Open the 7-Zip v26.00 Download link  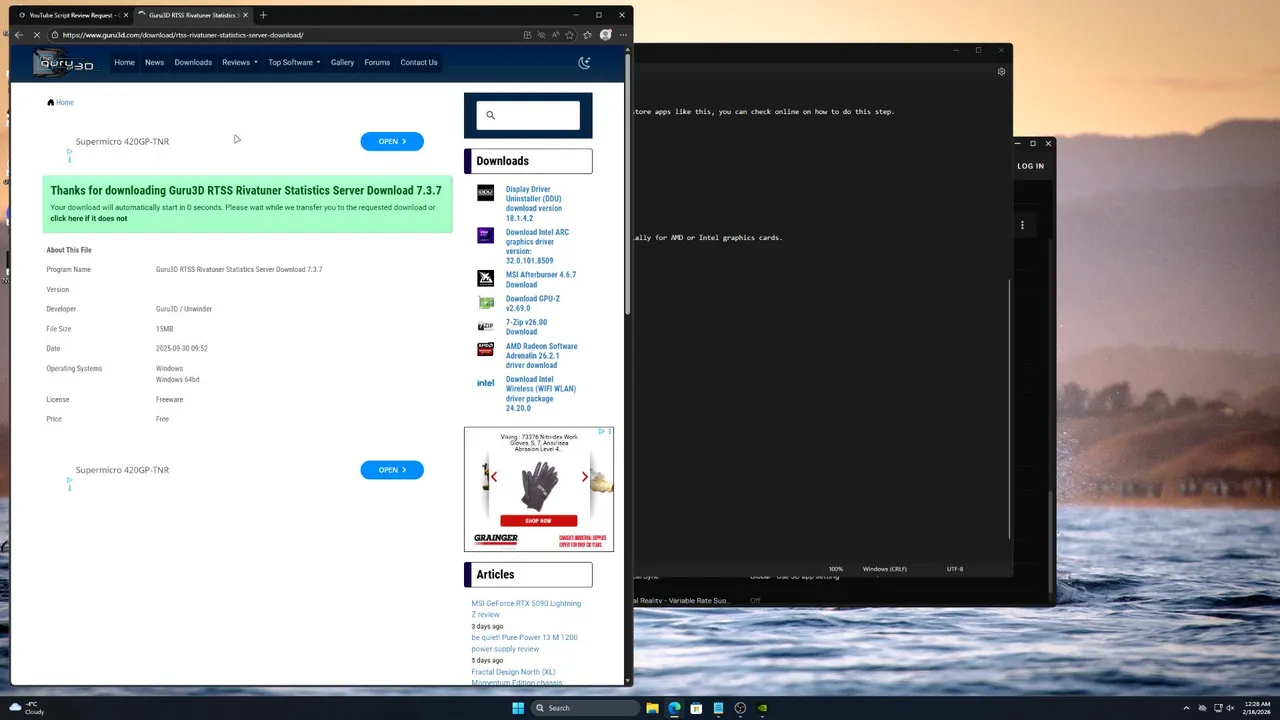point(527,327)
